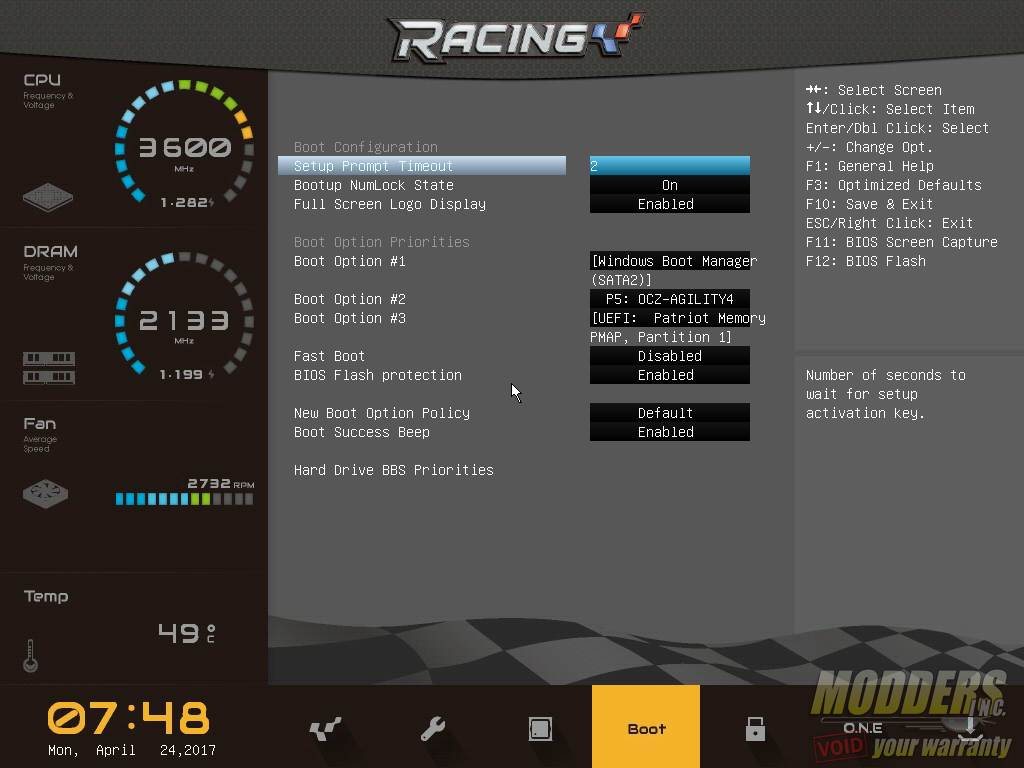Switch to the Boot tab
Screen dimensions: 1024x768
645,729
